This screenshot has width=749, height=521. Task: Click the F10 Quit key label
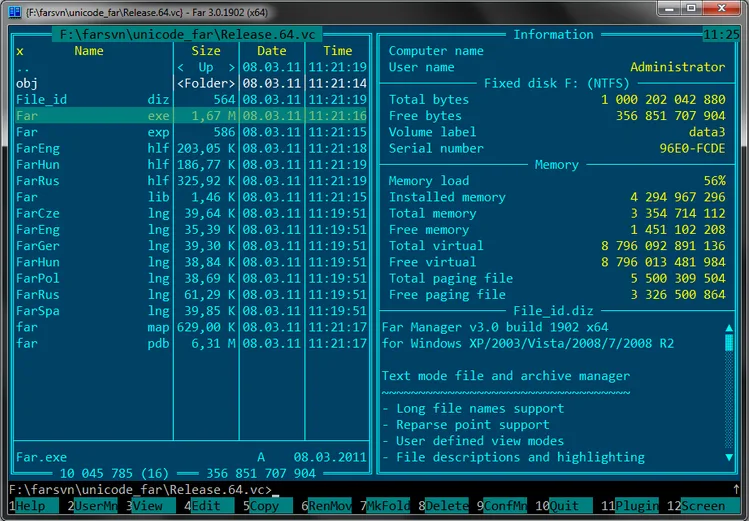click(564, 506)
